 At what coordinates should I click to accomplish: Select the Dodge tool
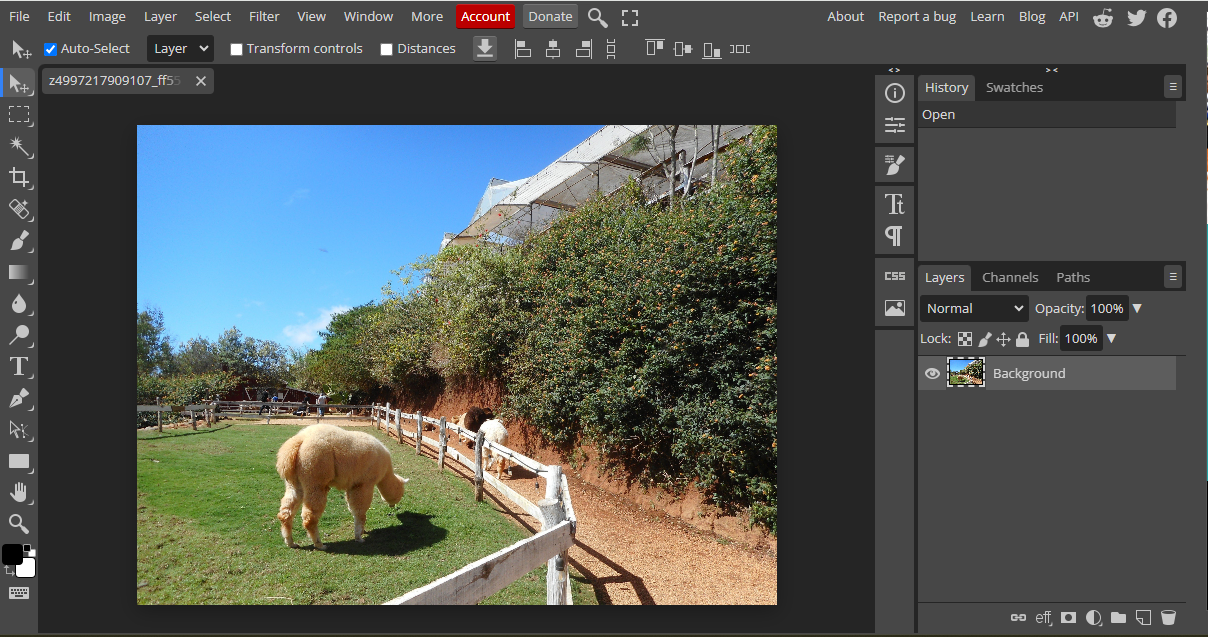[x=19, y=334]
